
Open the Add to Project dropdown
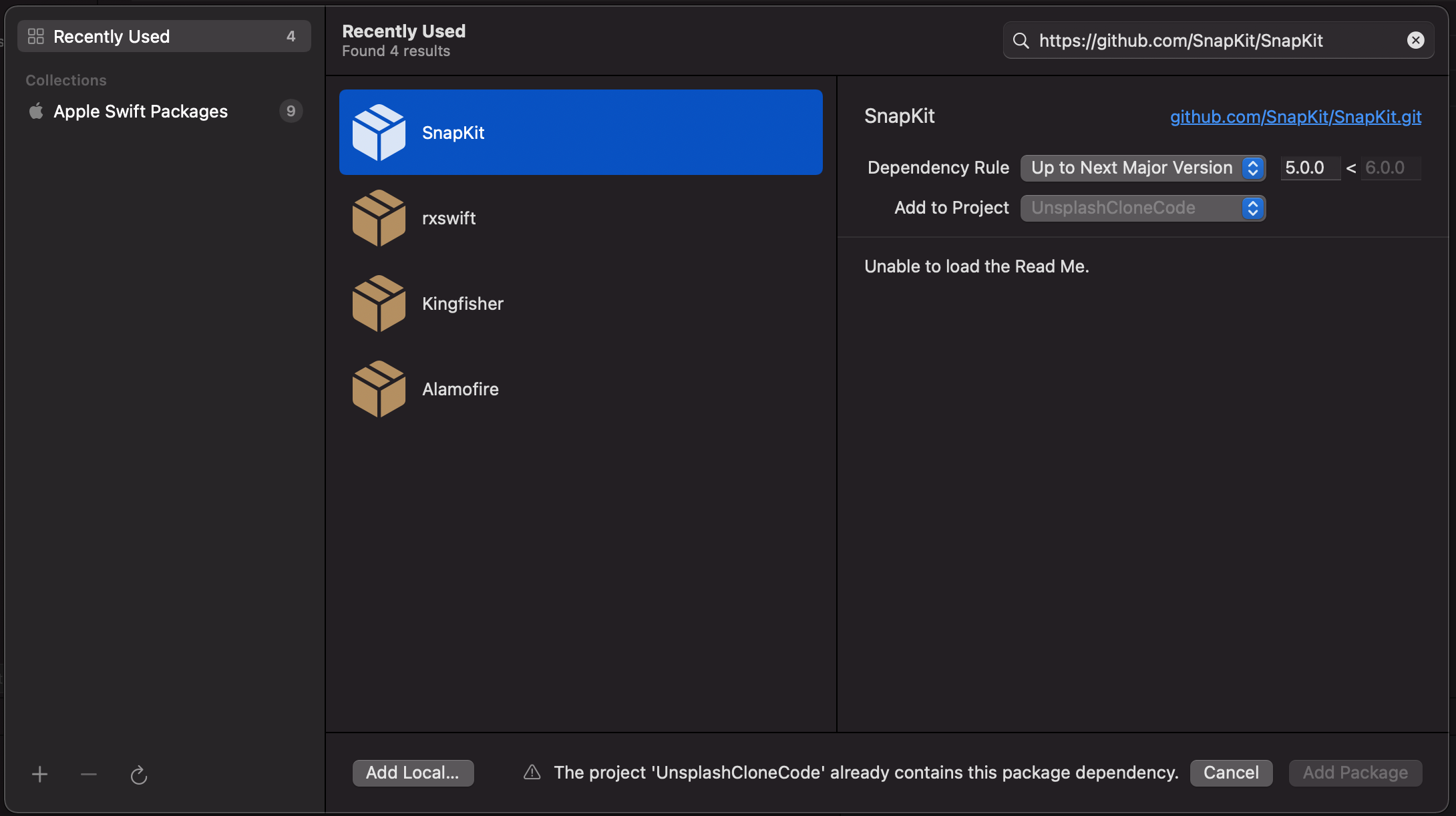[1143, 208]
